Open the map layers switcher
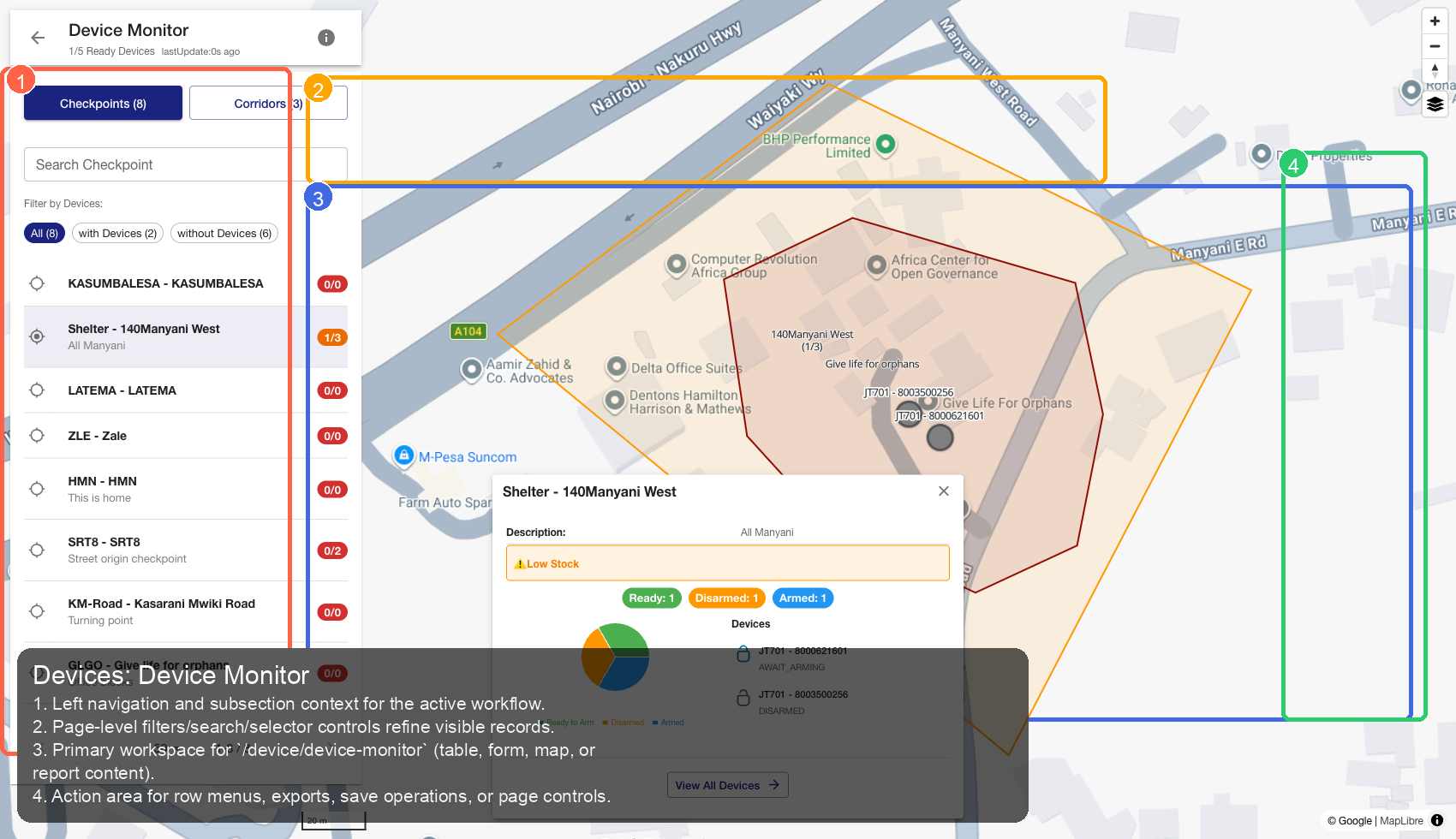 tap(1435, 104)
